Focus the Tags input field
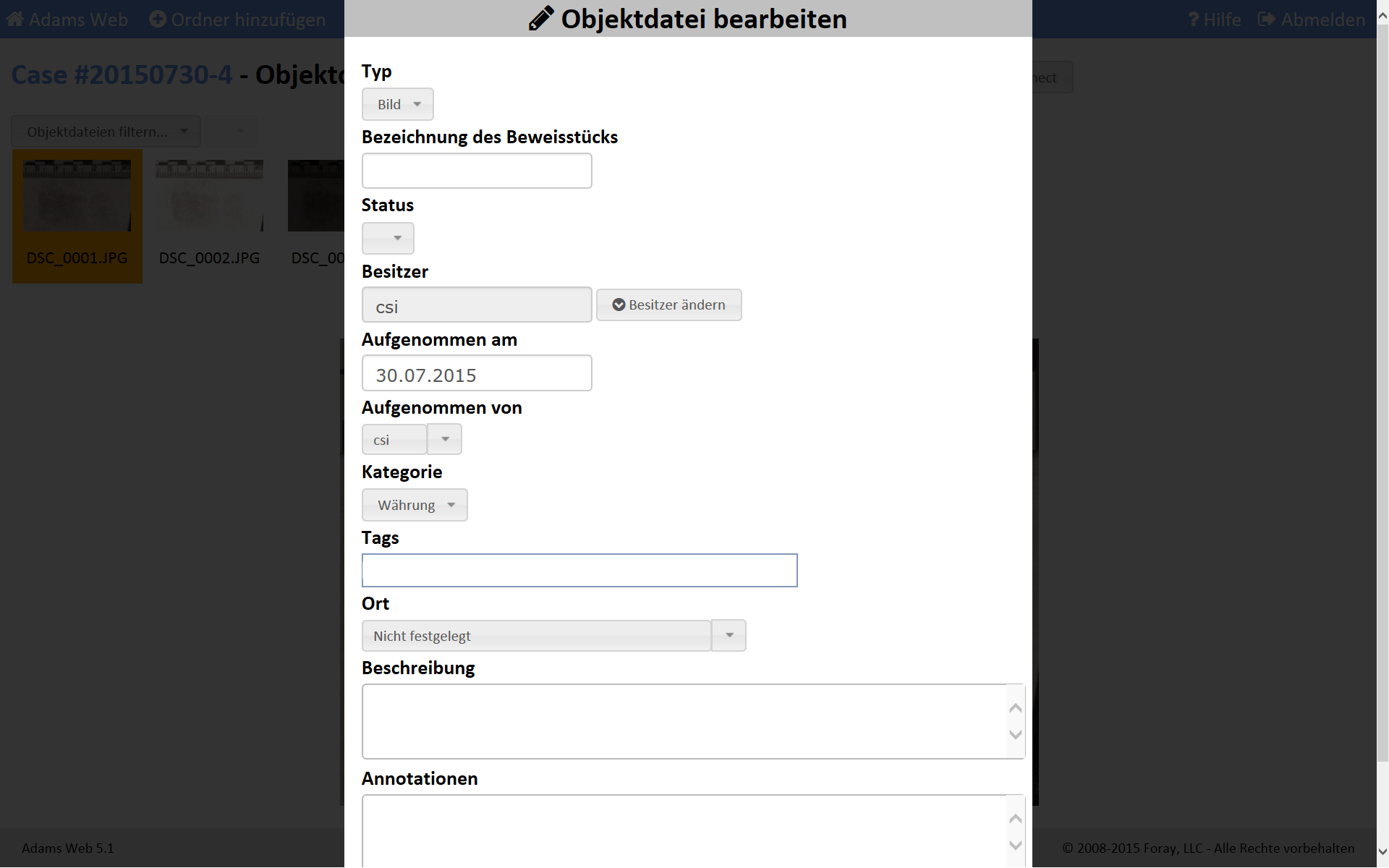Viewport: 1389px width, 868px height. pyautogui.click(x=579, y=570)
